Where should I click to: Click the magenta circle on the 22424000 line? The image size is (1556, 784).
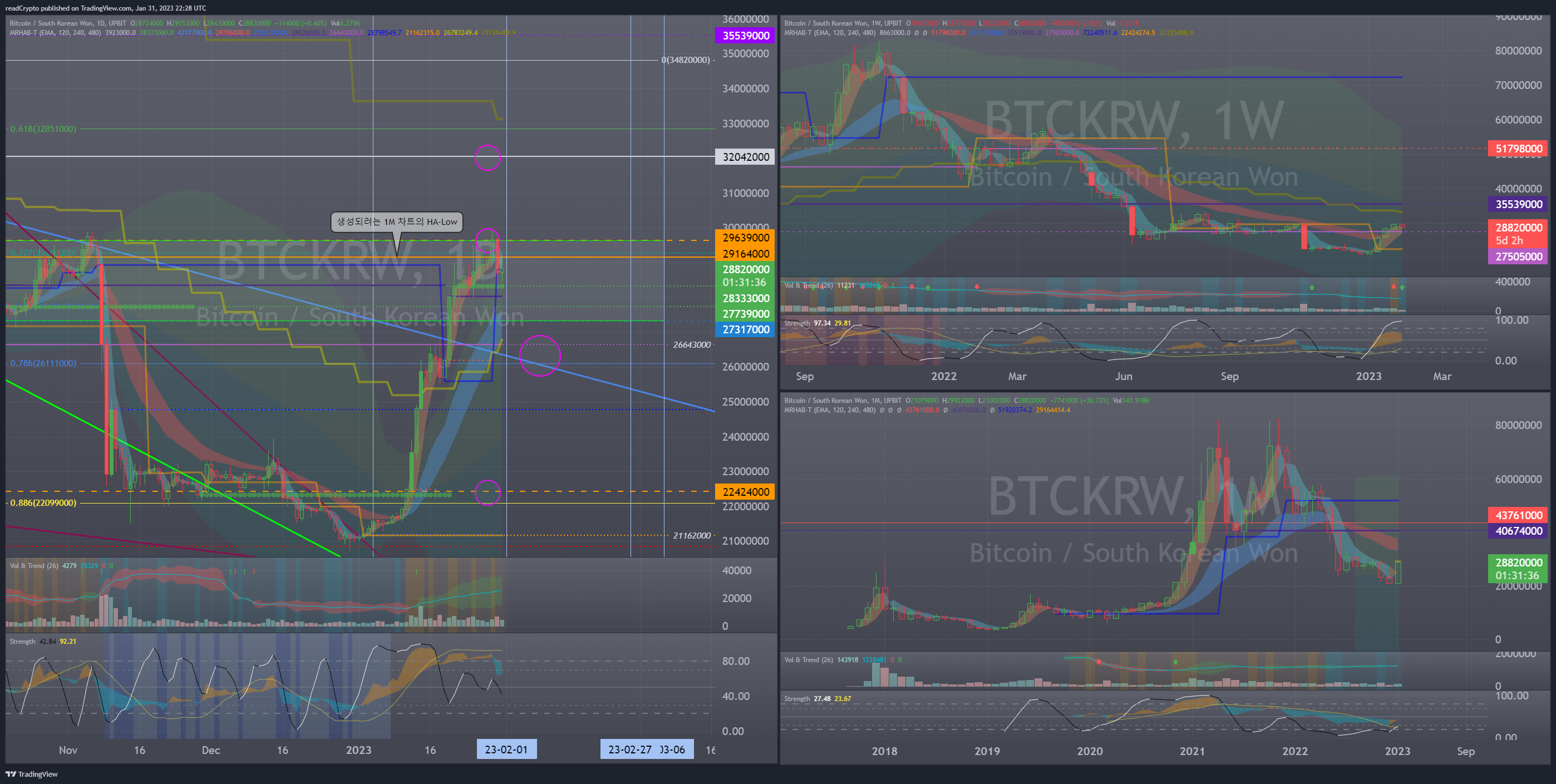click(x=488, y=492)
